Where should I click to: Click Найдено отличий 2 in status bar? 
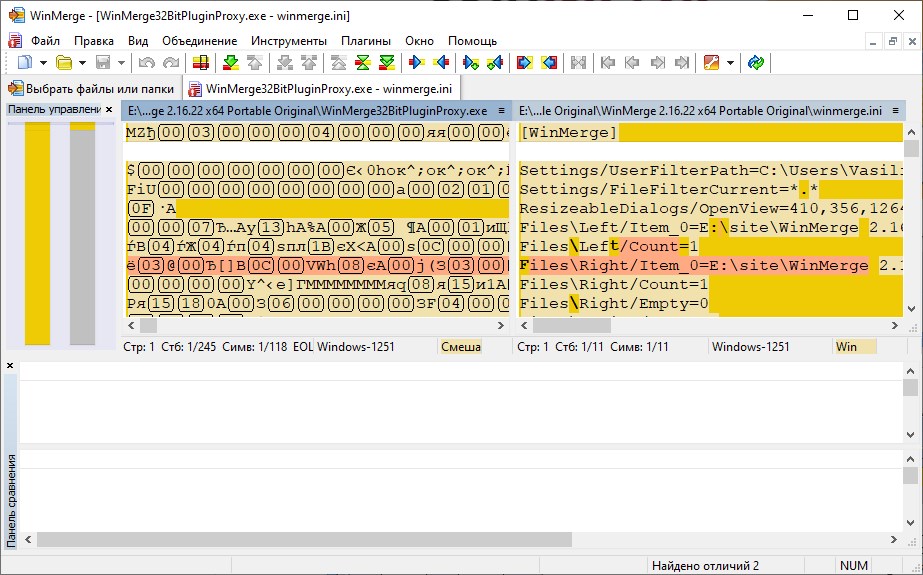705,566
